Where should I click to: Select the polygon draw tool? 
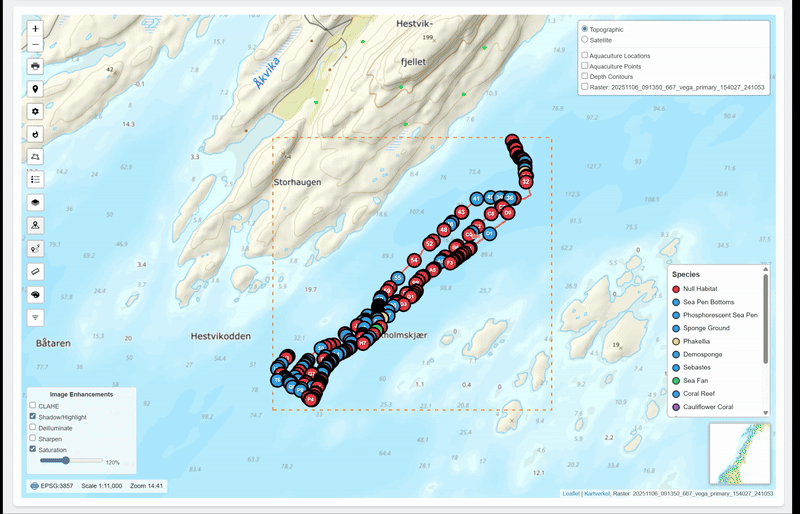click(x=35, y=157)
